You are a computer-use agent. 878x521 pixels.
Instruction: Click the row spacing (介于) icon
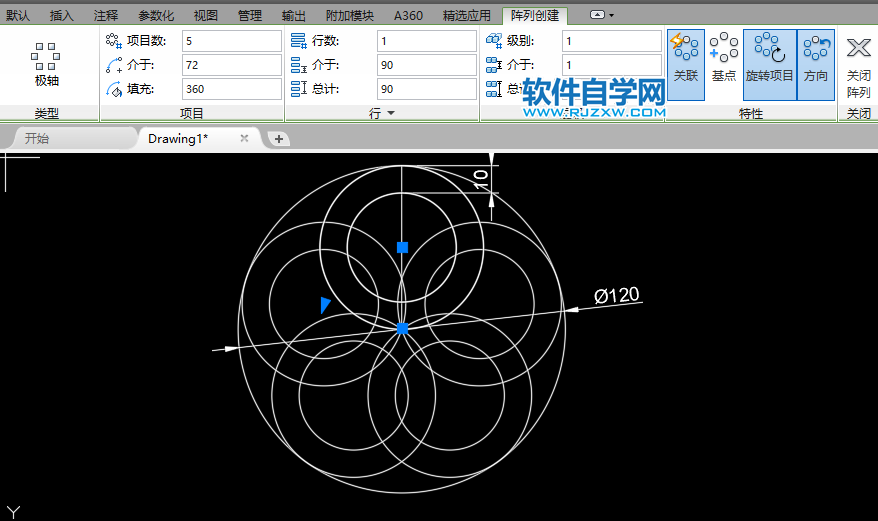coord(298,65)
